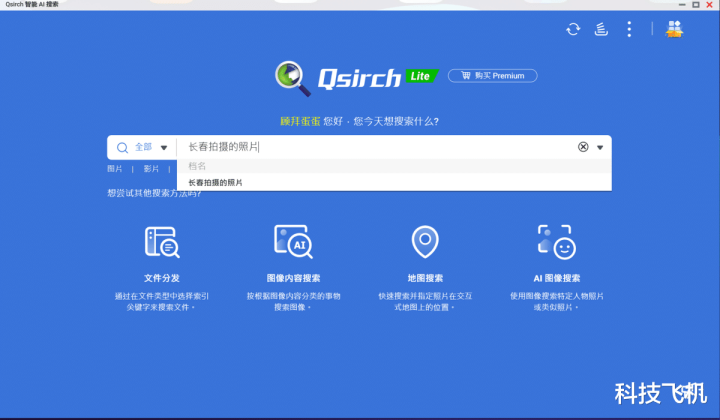The width and height of the screenshot is (720, 420).
Task: Click the Lite edition badge
Action: pos(422,76)
